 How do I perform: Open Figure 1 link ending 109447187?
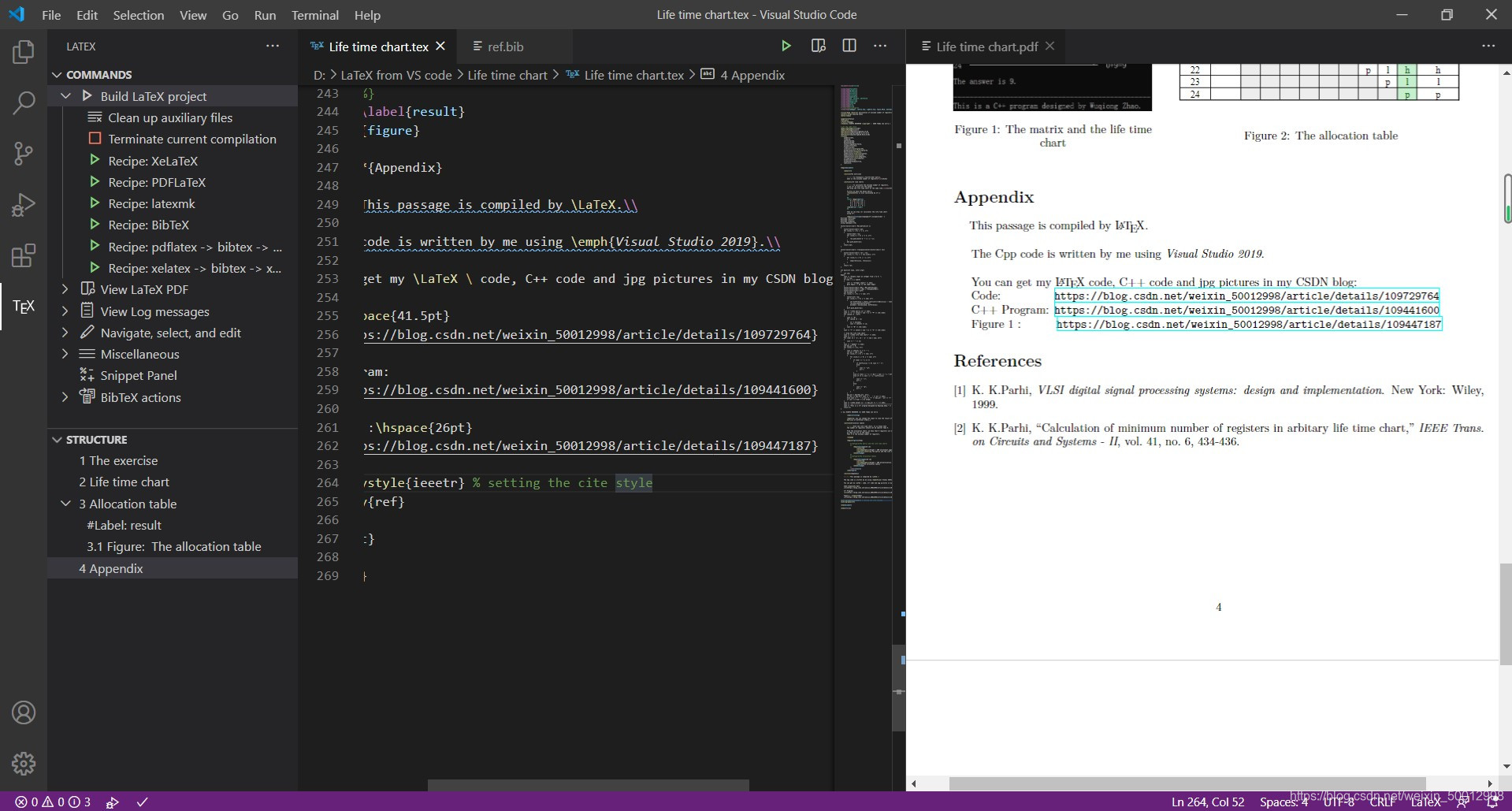click(x=1249, y=324)
